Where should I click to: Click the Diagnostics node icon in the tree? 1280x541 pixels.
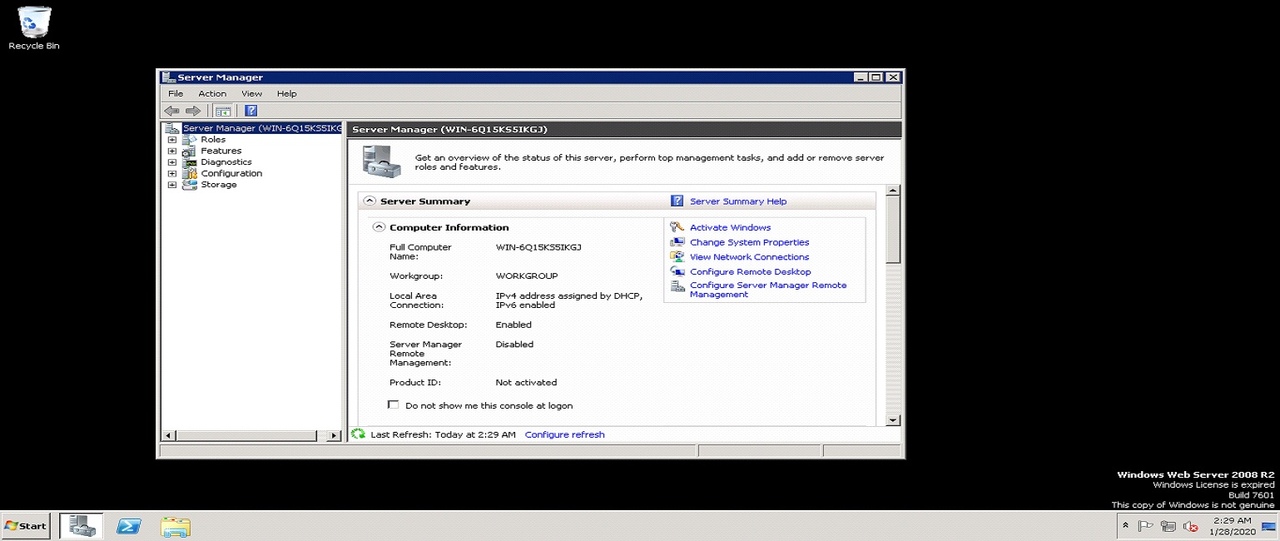click(x=189, y=162)
